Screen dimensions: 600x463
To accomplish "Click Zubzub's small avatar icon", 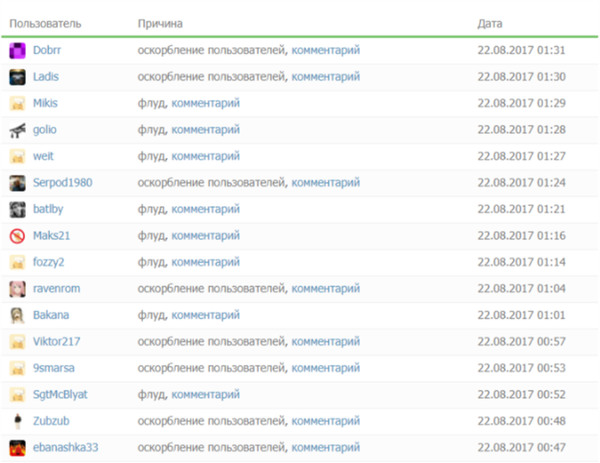I will [17, 421].
